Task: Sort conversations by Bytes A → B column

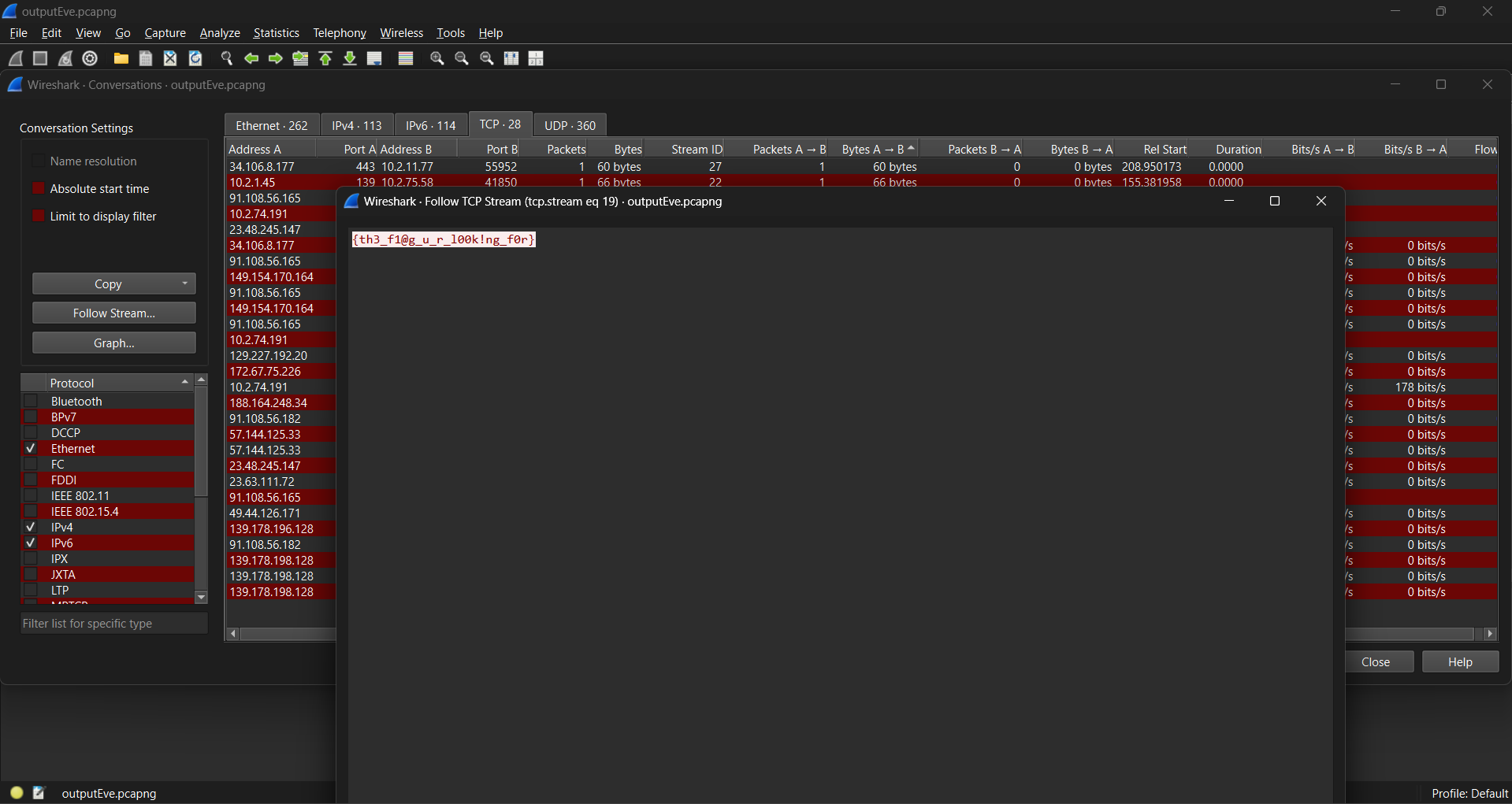Action: [873, 149]
